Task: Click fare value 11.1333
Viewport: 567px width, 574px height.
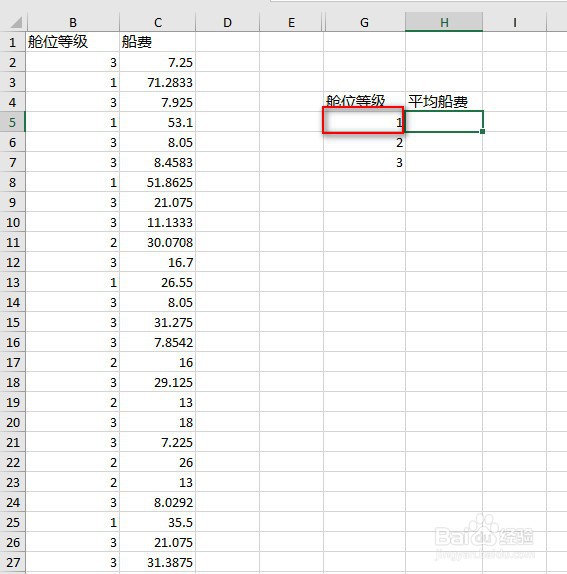Action: point(158,222)
